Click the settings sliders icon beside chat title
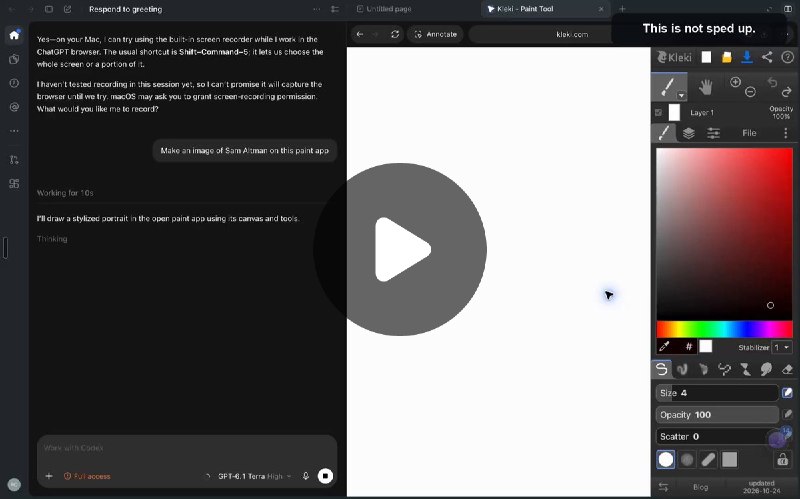This screenshot has width=800, height=499. tap(335, 9)
